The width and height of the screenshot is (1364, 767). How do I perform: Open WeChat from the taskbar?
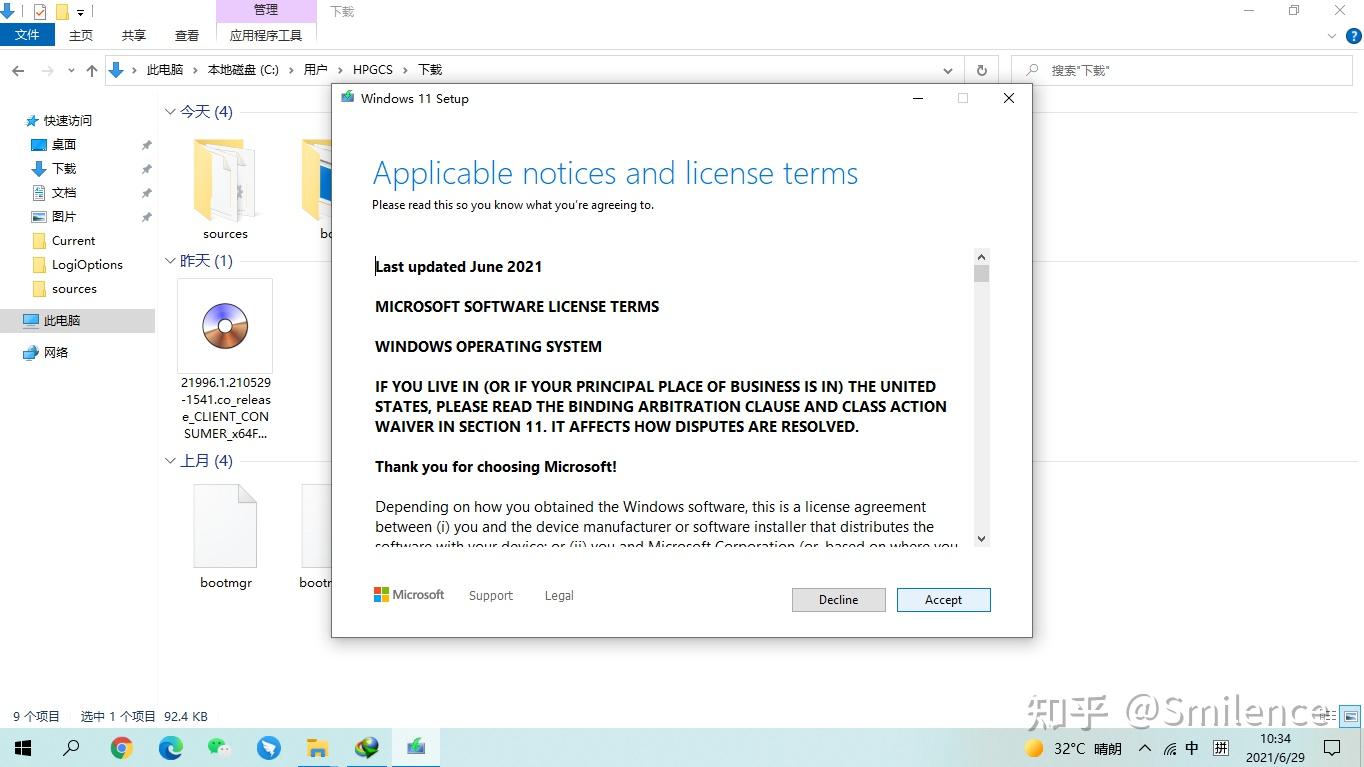point(219,748)
